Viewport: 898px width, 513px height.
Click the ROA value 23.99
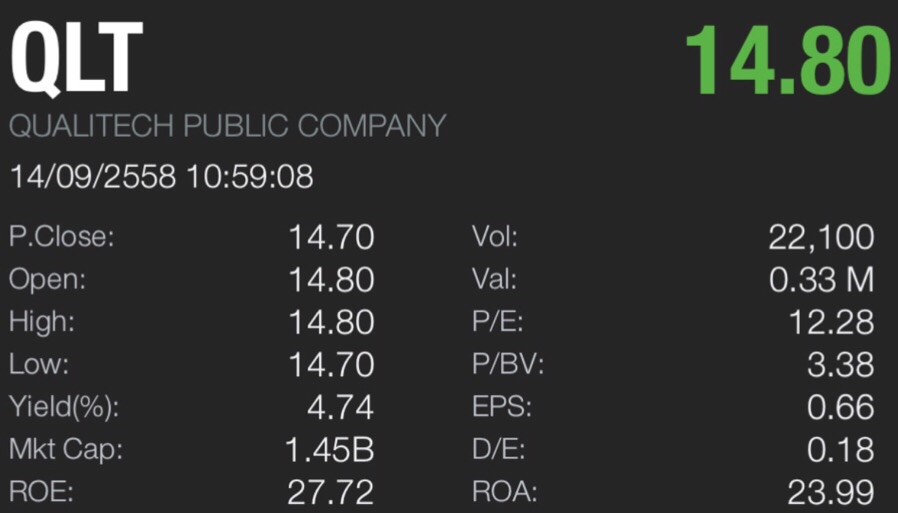(x=831, y=492)
